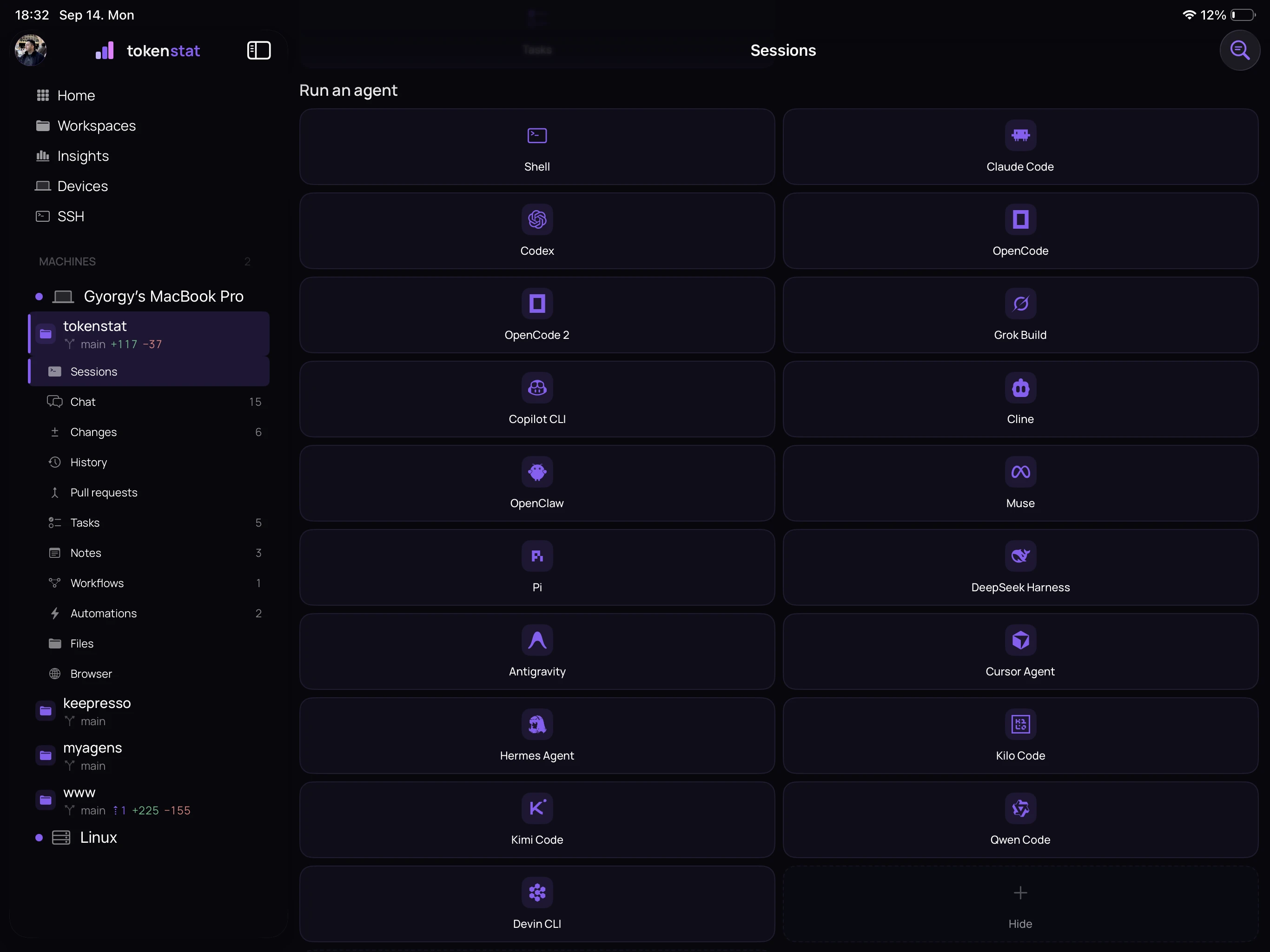Run the Muse agent
The height and width of the screenshot is (952, 1270).
click(1020, 483)
